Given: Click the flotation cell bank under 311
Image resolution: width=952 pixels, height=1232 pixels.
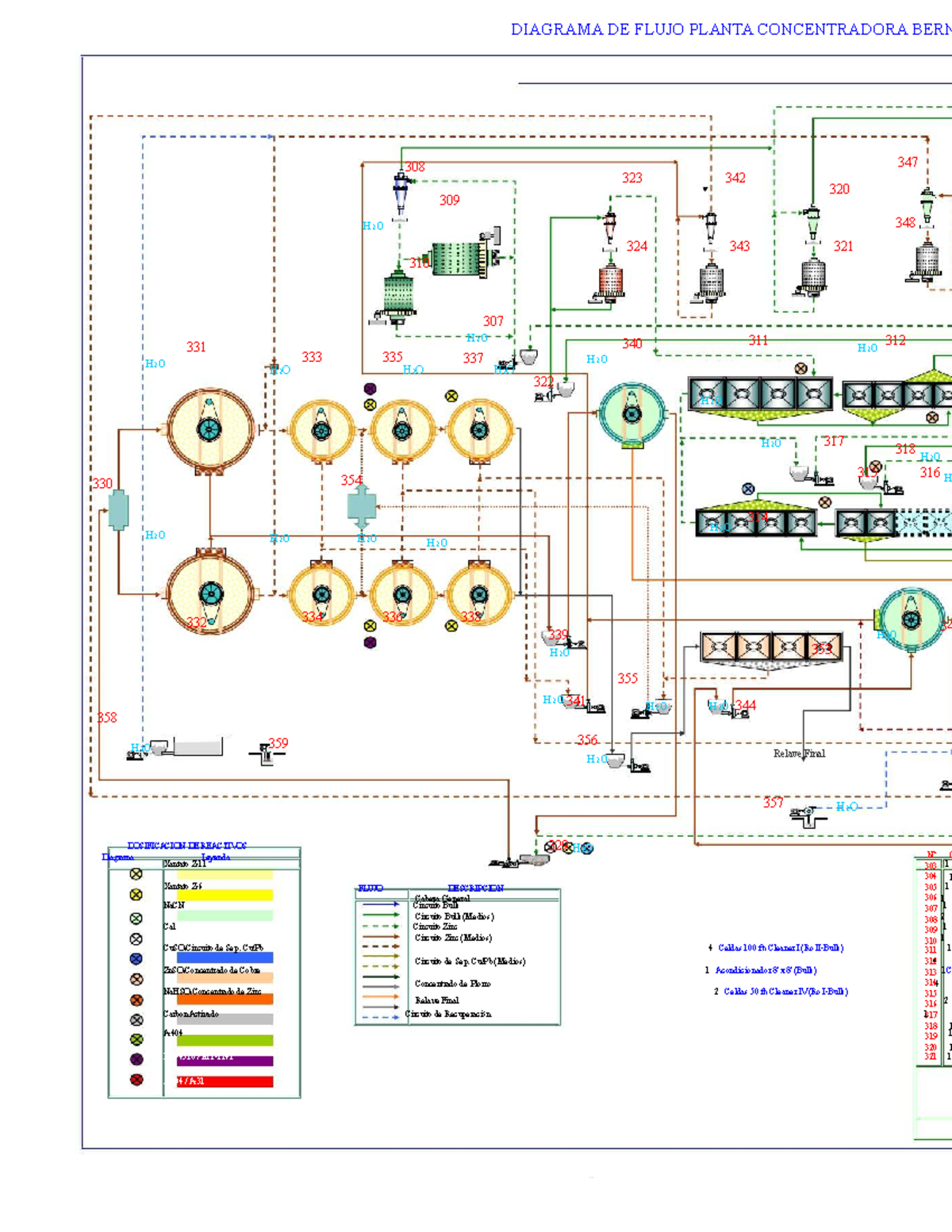Looking at the screenshot, I should (760, 397).
